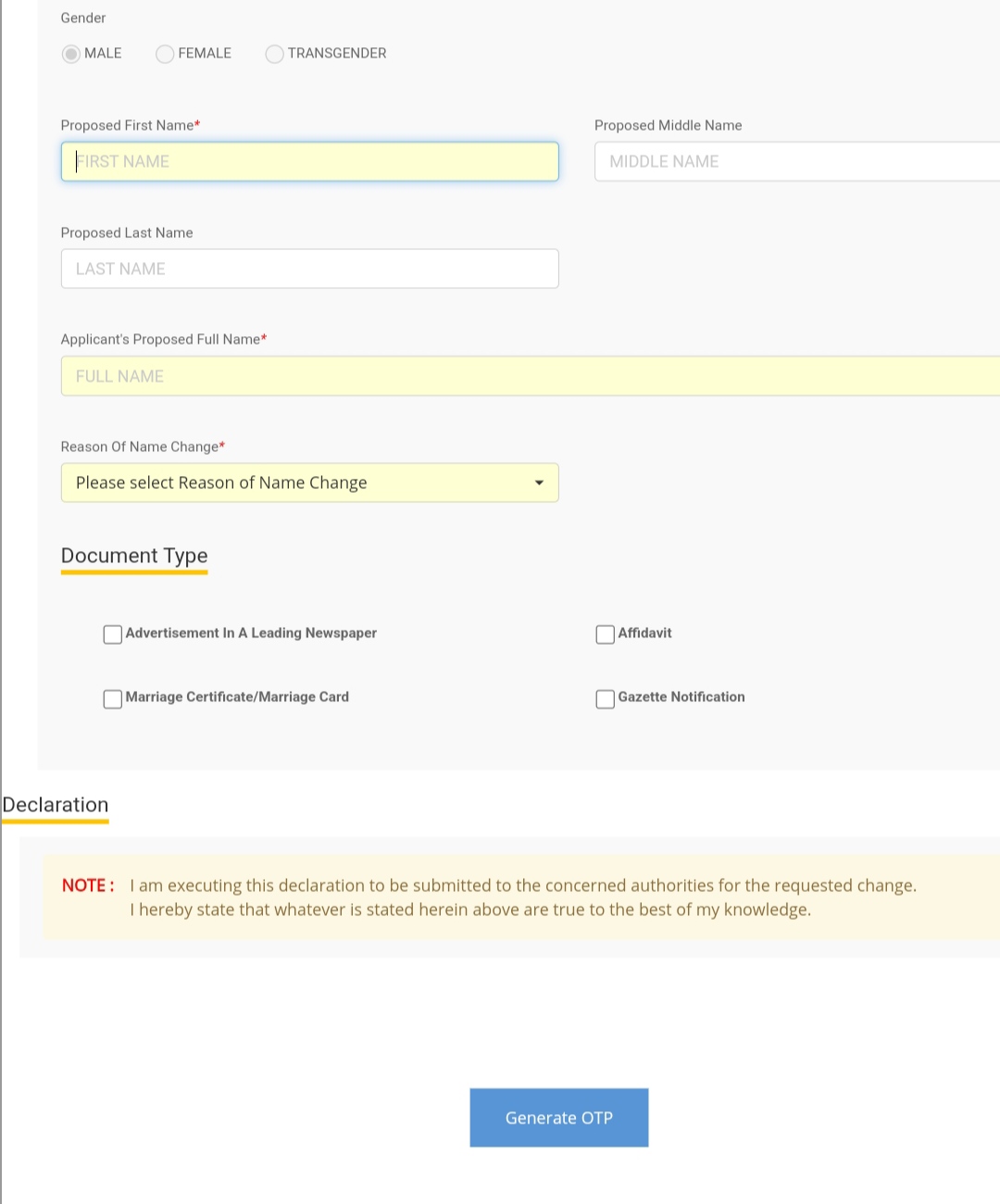Click the dropdown caret arrow icon
This screenshot has width=1000, height=1204.
539,483
